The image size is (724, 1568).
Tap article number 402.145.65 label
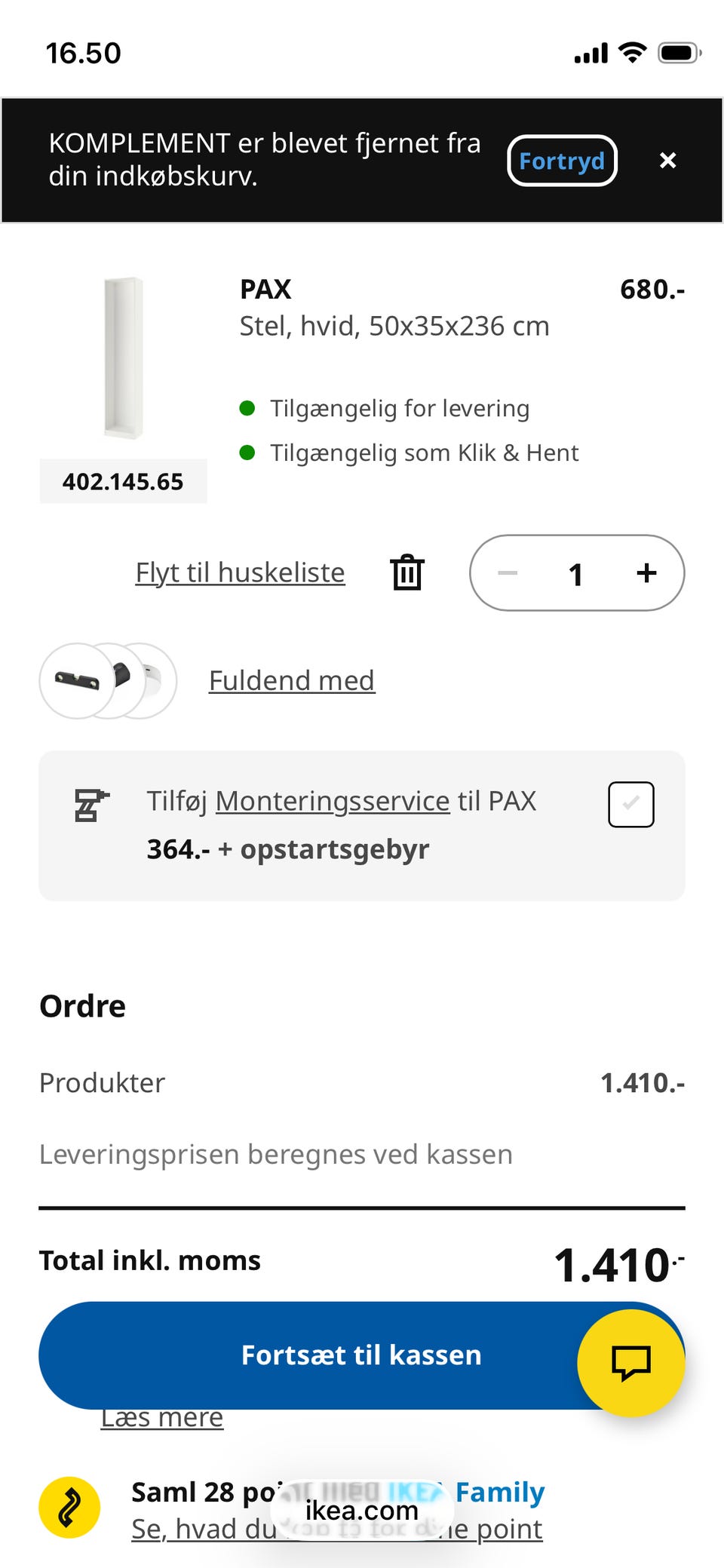(123, 481)
